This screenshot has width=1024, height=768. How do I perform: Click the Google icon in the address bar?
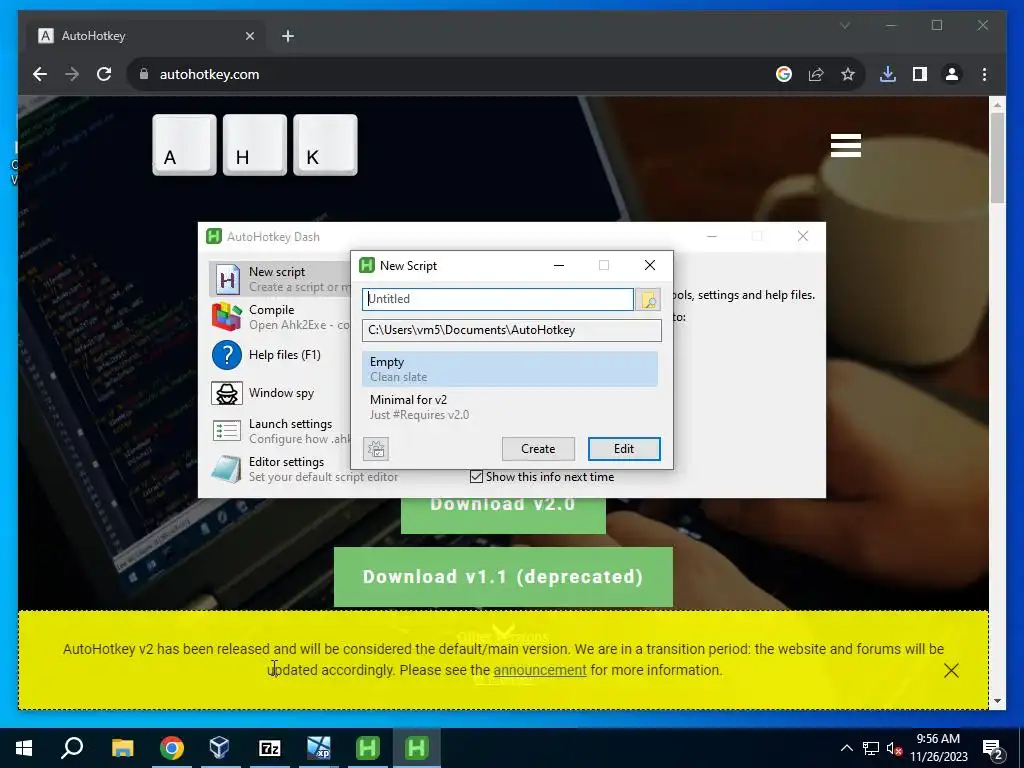pos(784,74)
